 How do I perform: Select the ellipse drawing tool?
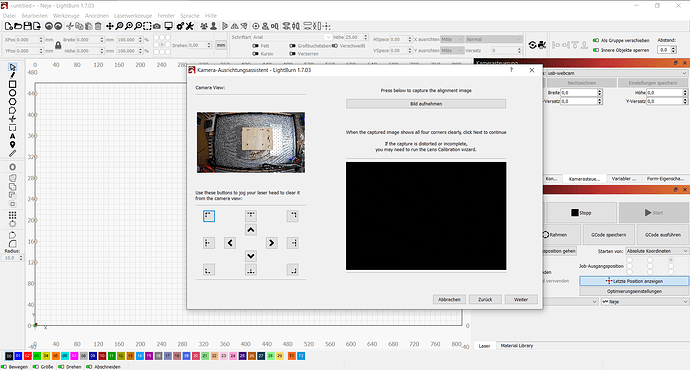[x=12, y=93]
